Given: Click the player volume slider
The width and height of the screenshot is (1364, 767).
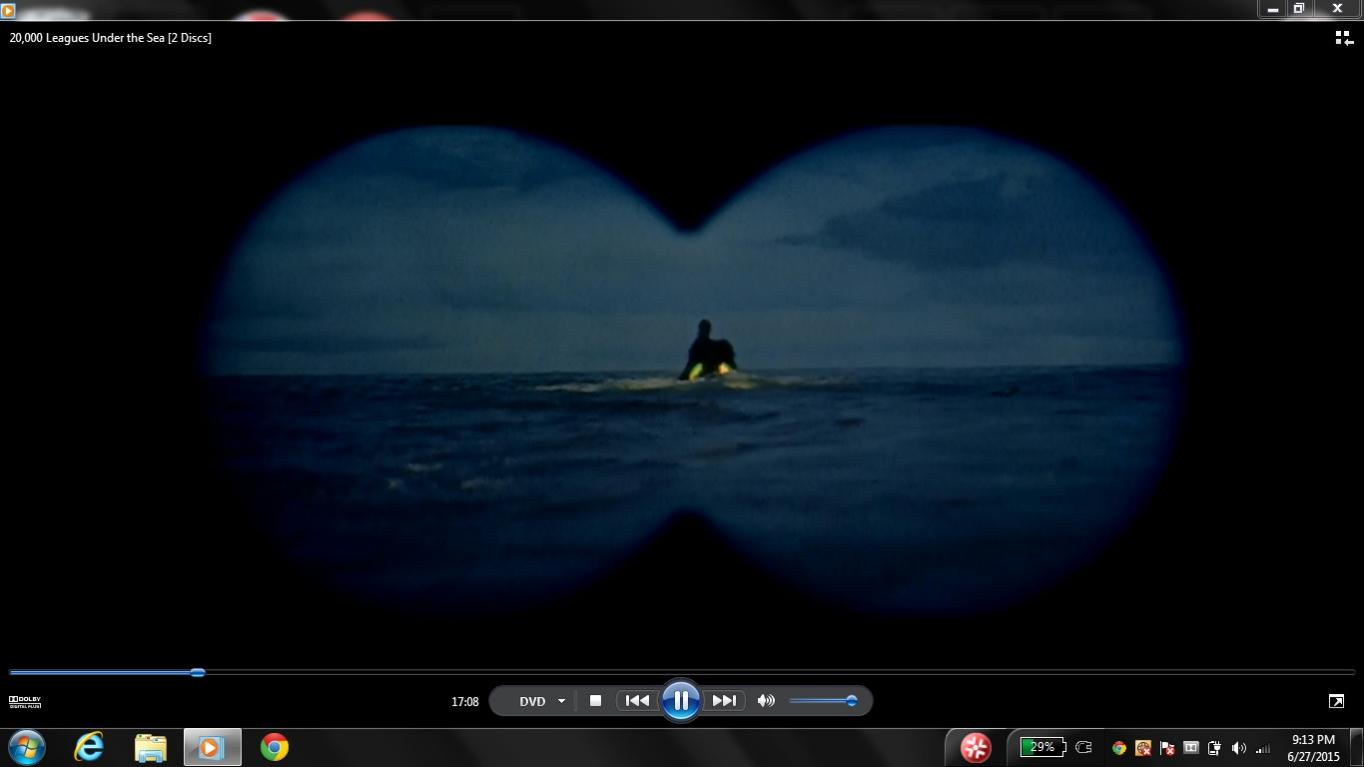Looking at the screenshot, I should 821,701.
